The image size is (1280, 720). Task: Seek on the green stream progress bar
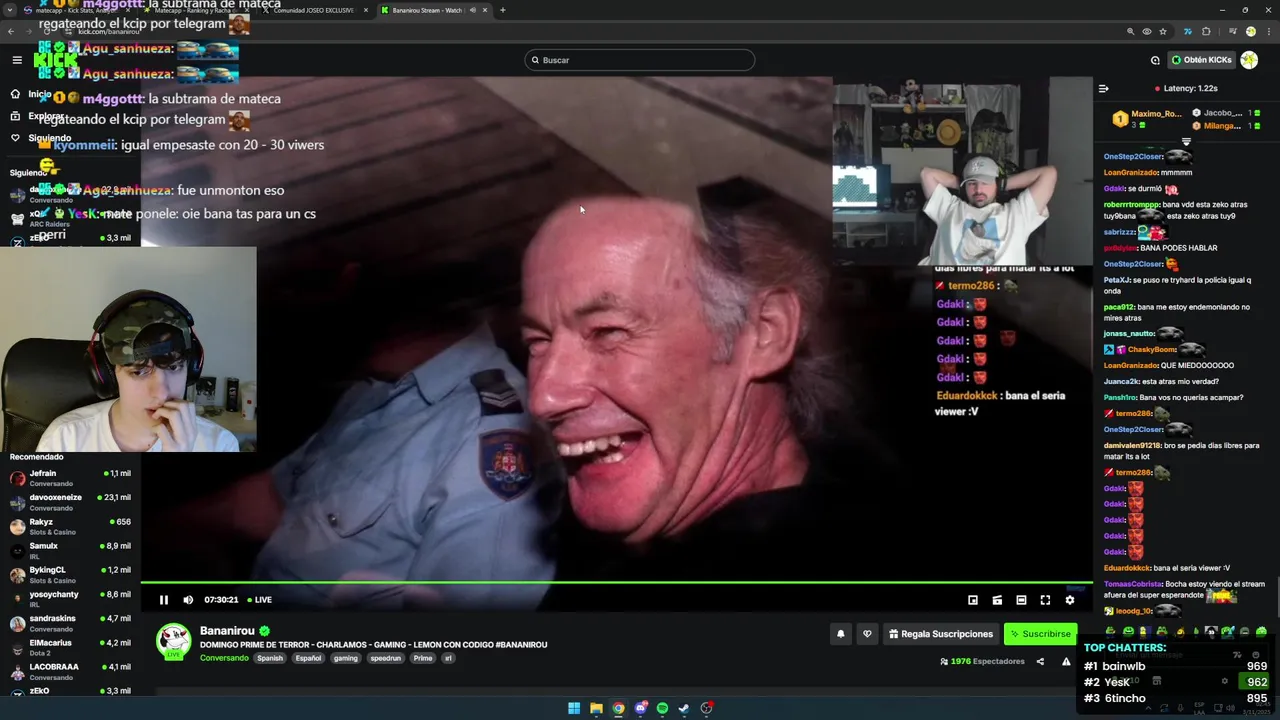[x=616, y=582]
